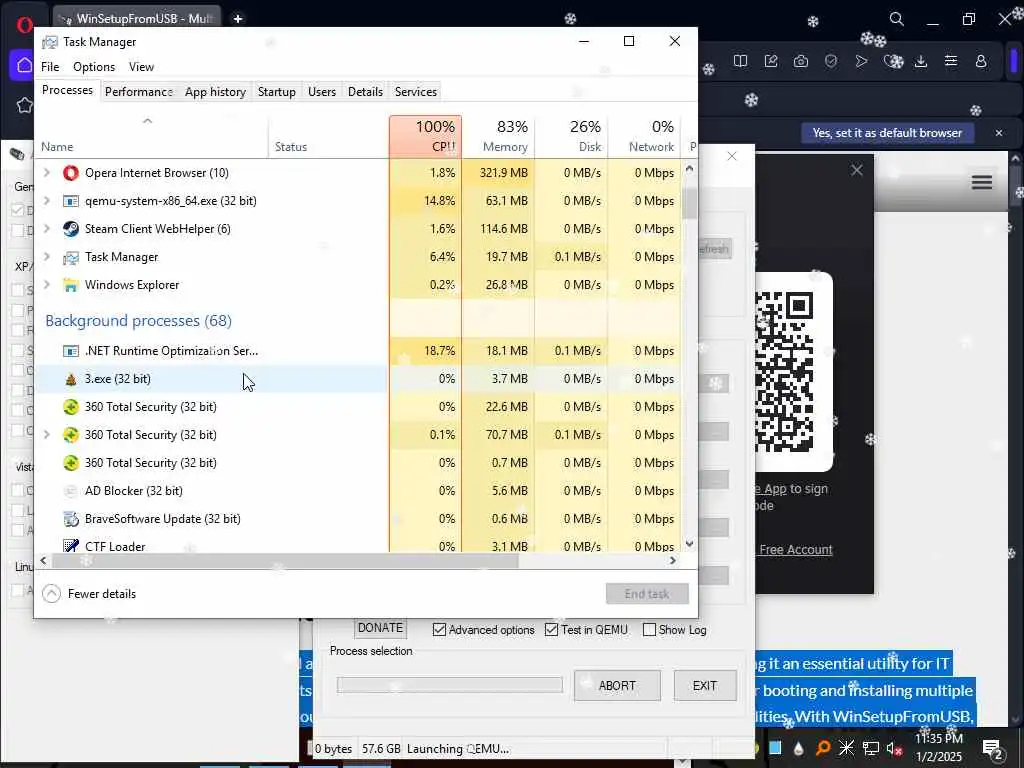Open the webpage hamburger menu icon
The image size is (1024, 768).
click(x=982, y=182)
